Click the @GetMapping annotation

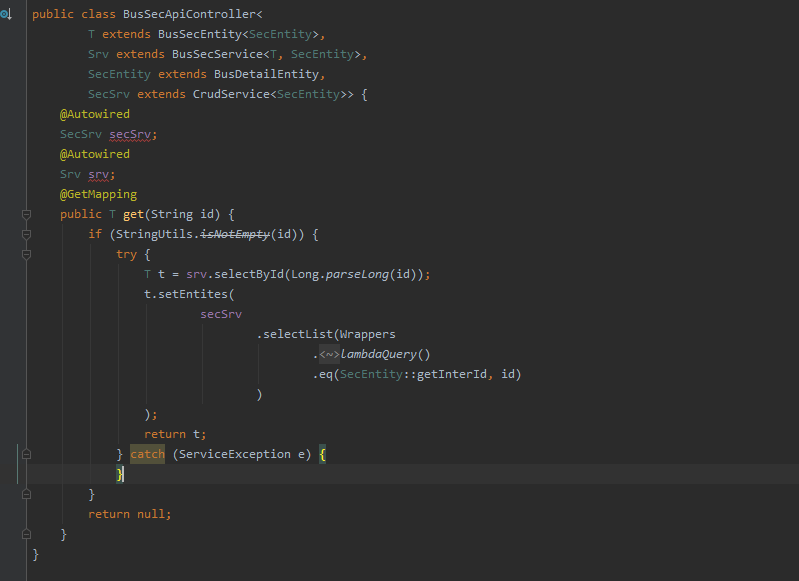coord(98,194)
